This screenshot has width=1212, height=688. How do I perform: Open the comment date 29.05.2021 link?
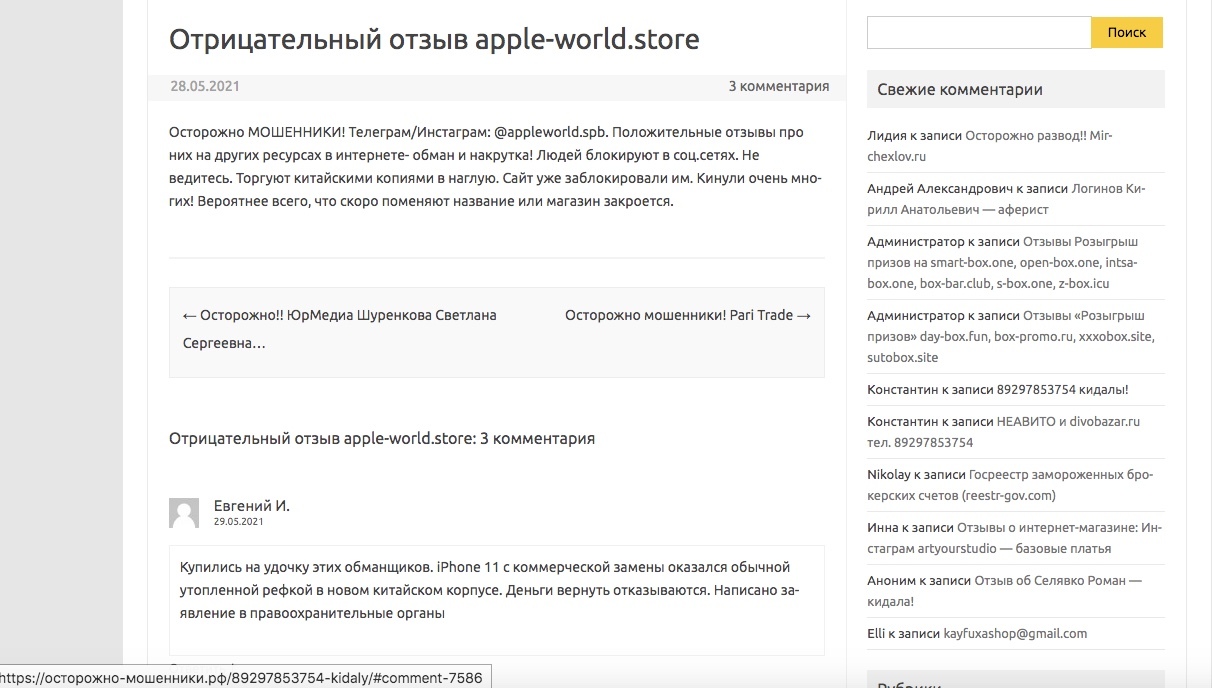pyautogui.click(x=238, y=522)
